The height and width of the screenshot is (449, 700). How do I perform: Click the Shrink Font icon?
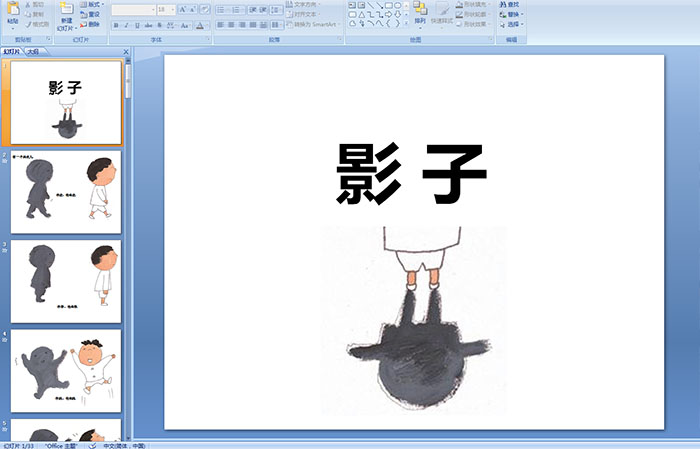[x=192, y=9]
